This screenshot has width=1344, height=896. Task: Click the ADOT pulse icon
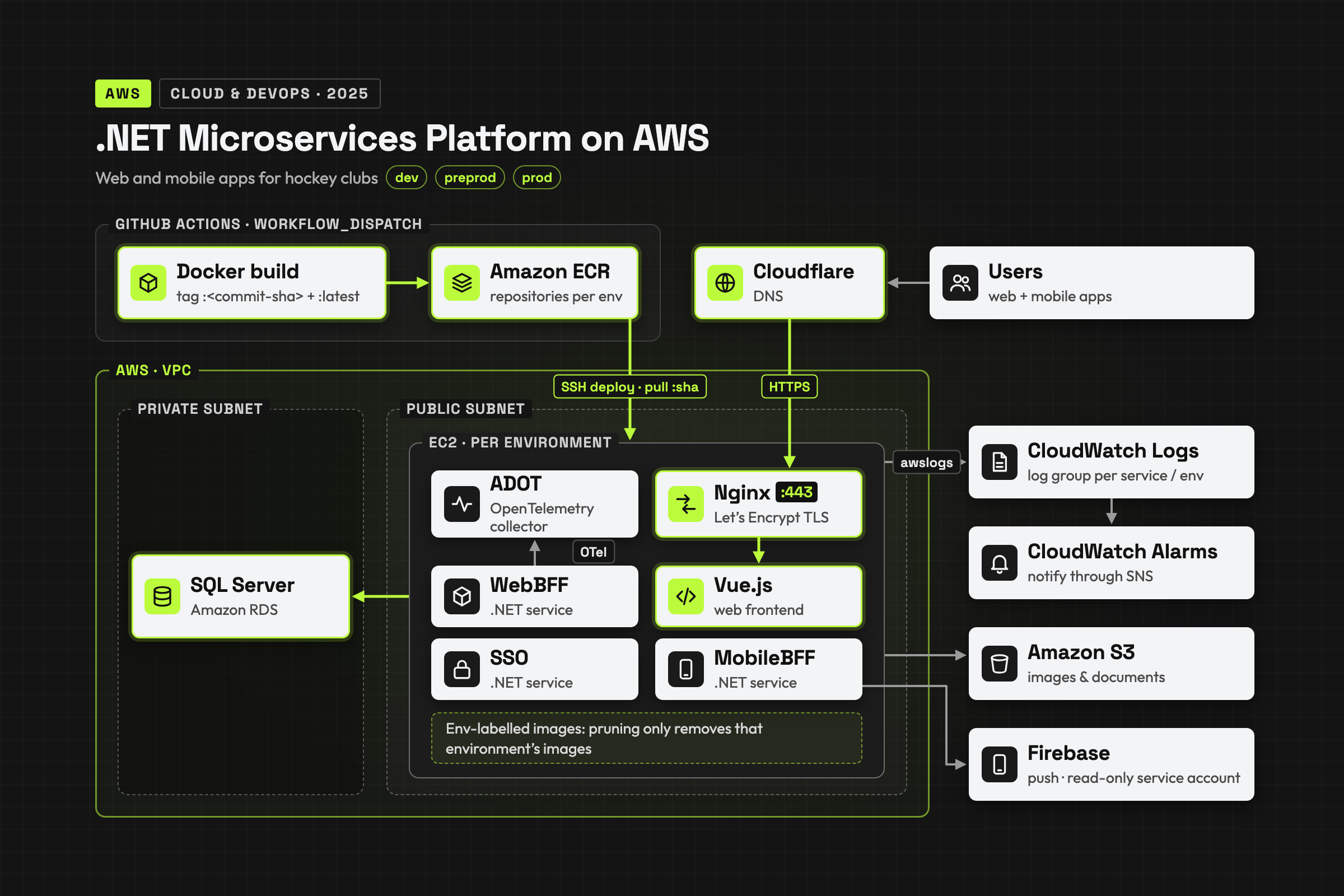click(x=461, y=504)
